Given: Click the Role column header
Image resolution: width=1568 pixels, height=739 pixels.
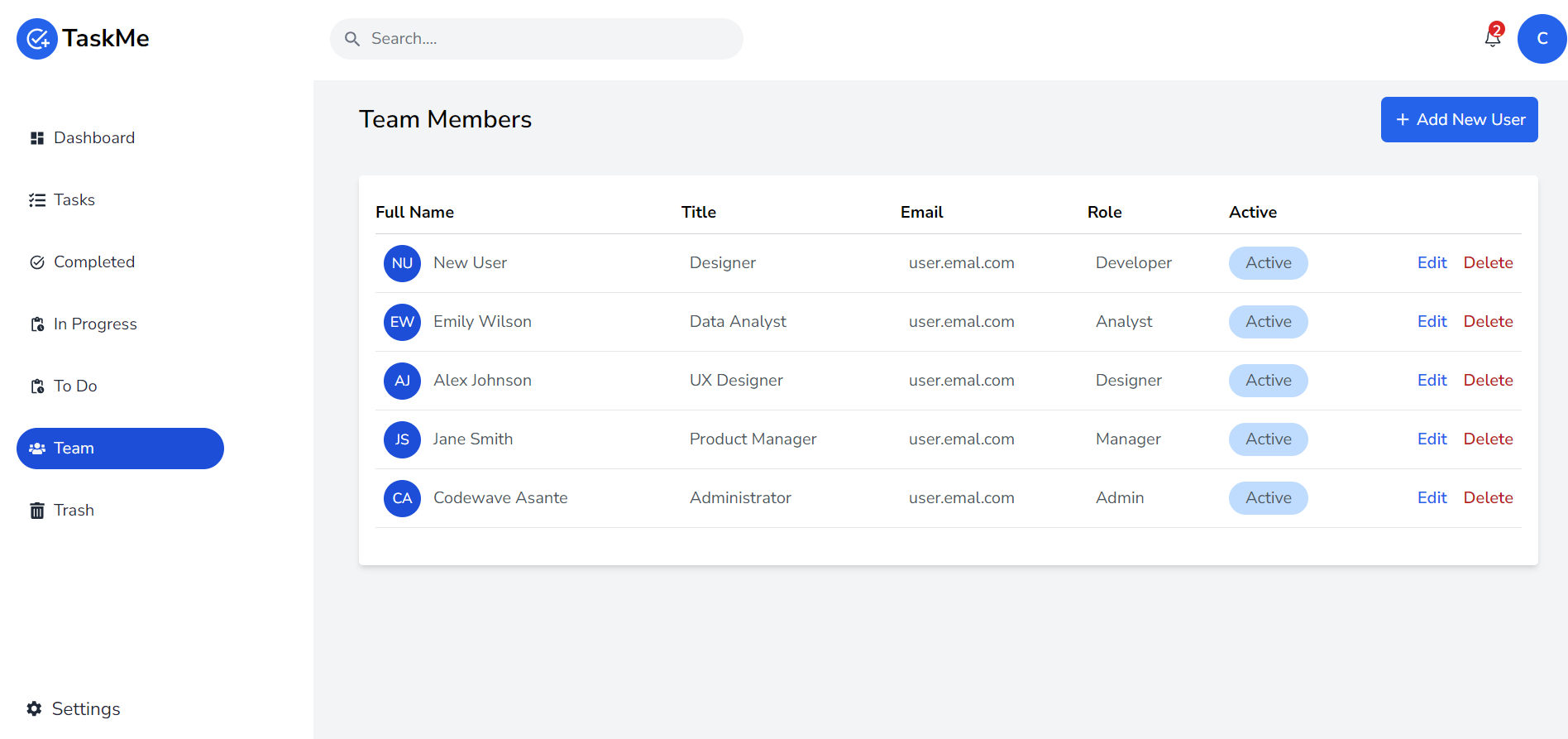Looking at the screenshot, I should pos(1105,213).
